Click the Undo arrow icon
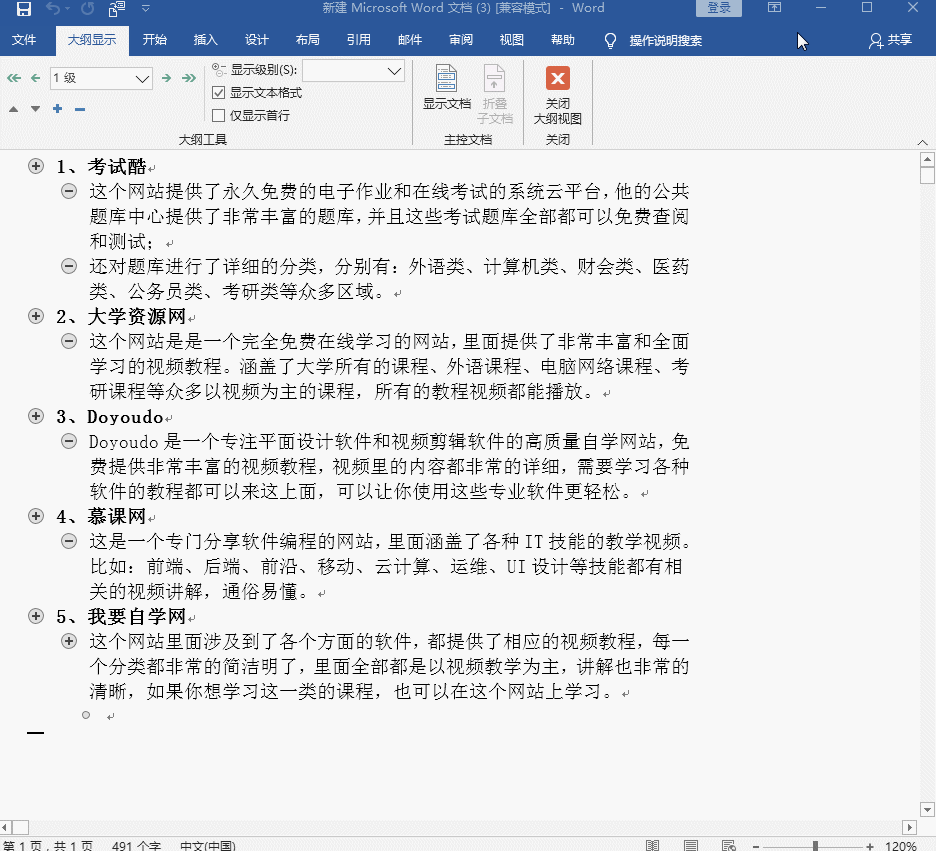Screen dimensions: 936x851 click(x=53, y=8)
